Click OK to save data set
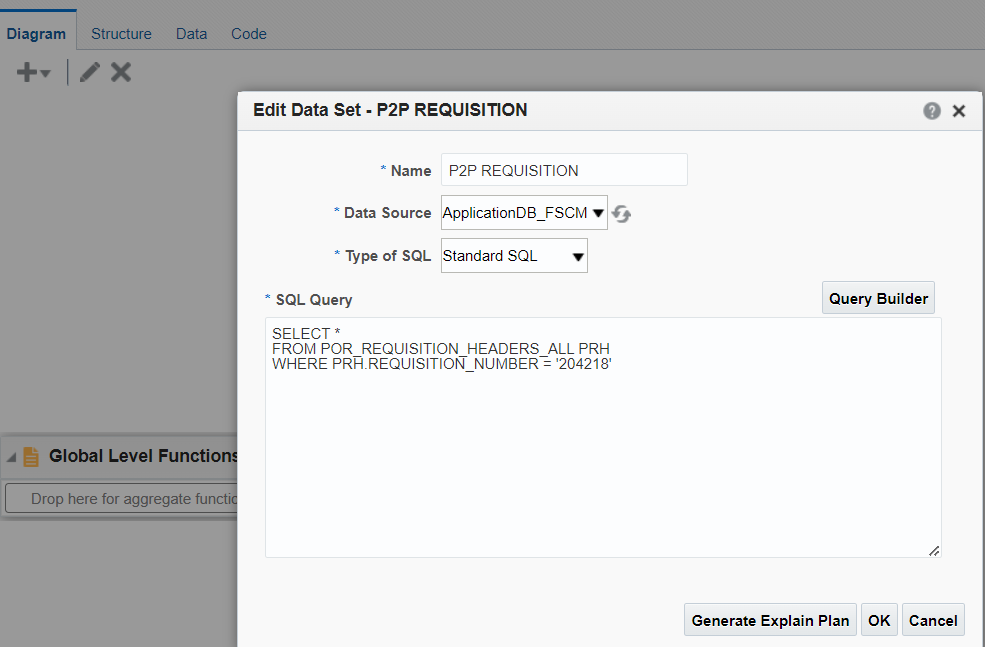Image resolution: width=985 pixels, height=647 pixels. point(879,620)
